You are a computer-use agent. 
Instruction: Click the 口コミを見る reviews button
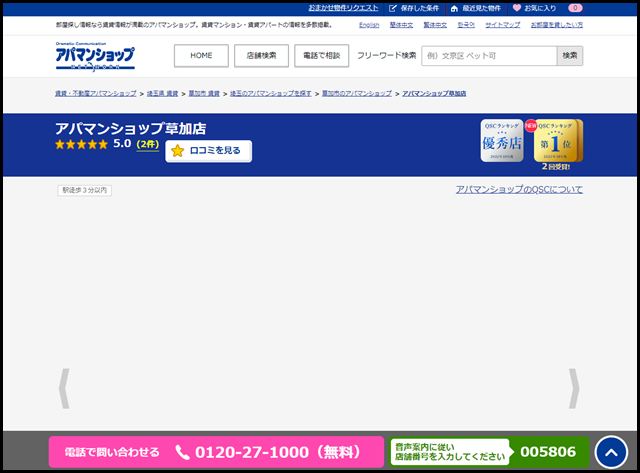pos(209,151)
